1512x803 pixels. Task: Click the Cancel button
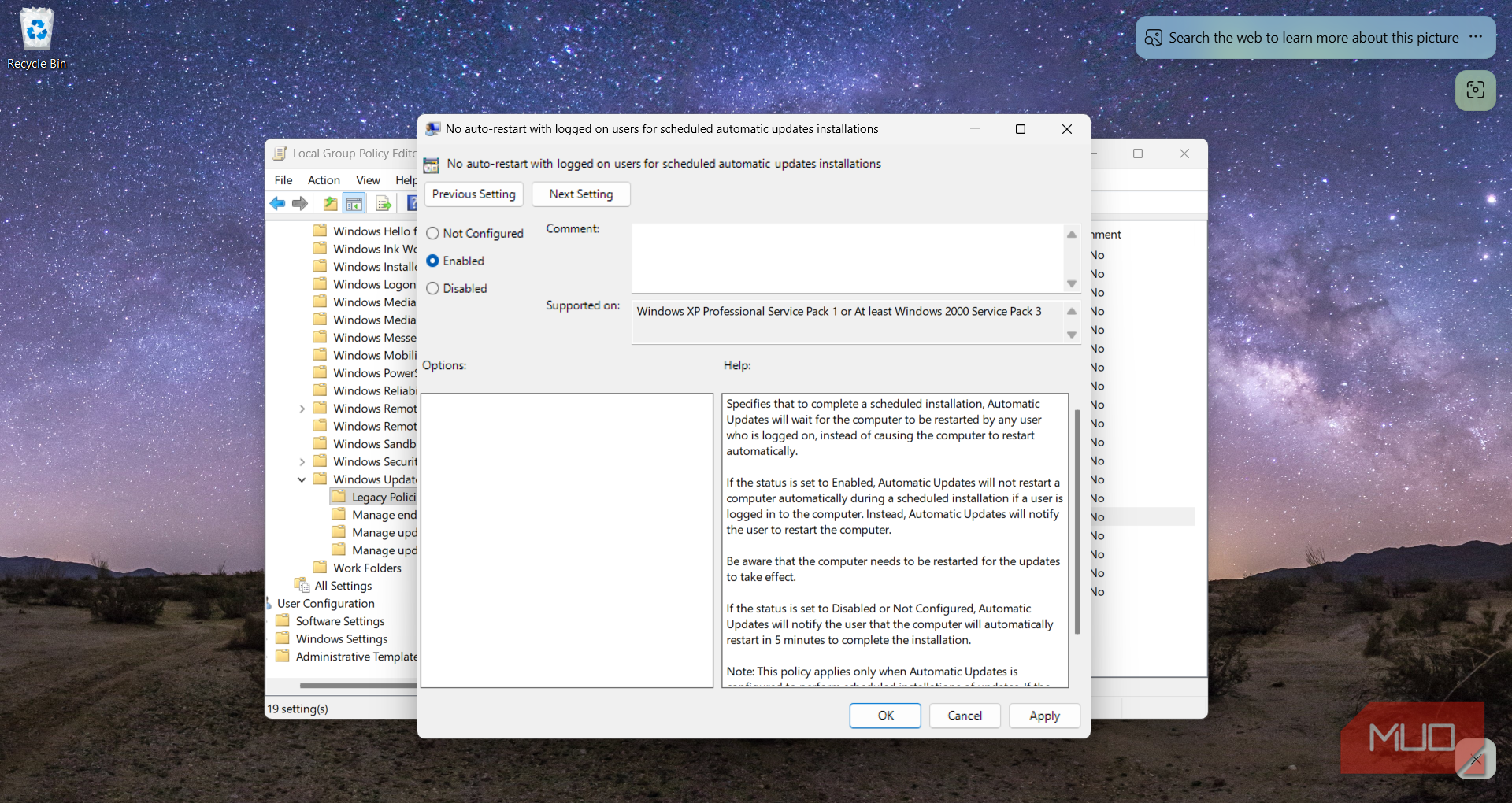pyautogui.click(x=965, y=716)
